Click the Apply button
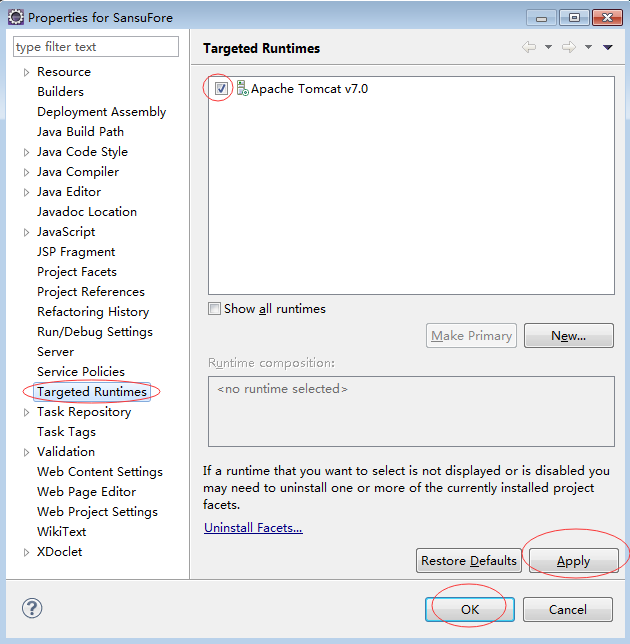This screenshot has height=644, width=630. pyautogui.click(x=574, y=561)
